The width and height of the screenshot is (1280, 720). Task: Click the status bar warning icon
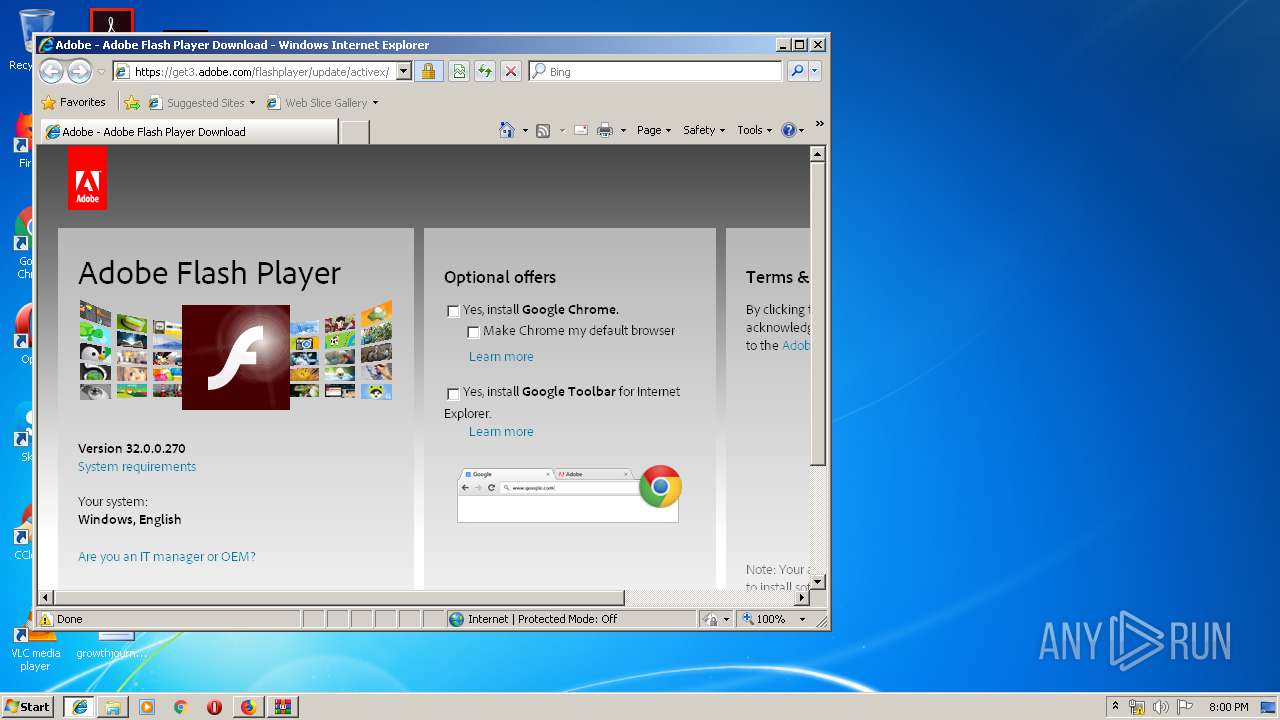[x=46, y=619]
